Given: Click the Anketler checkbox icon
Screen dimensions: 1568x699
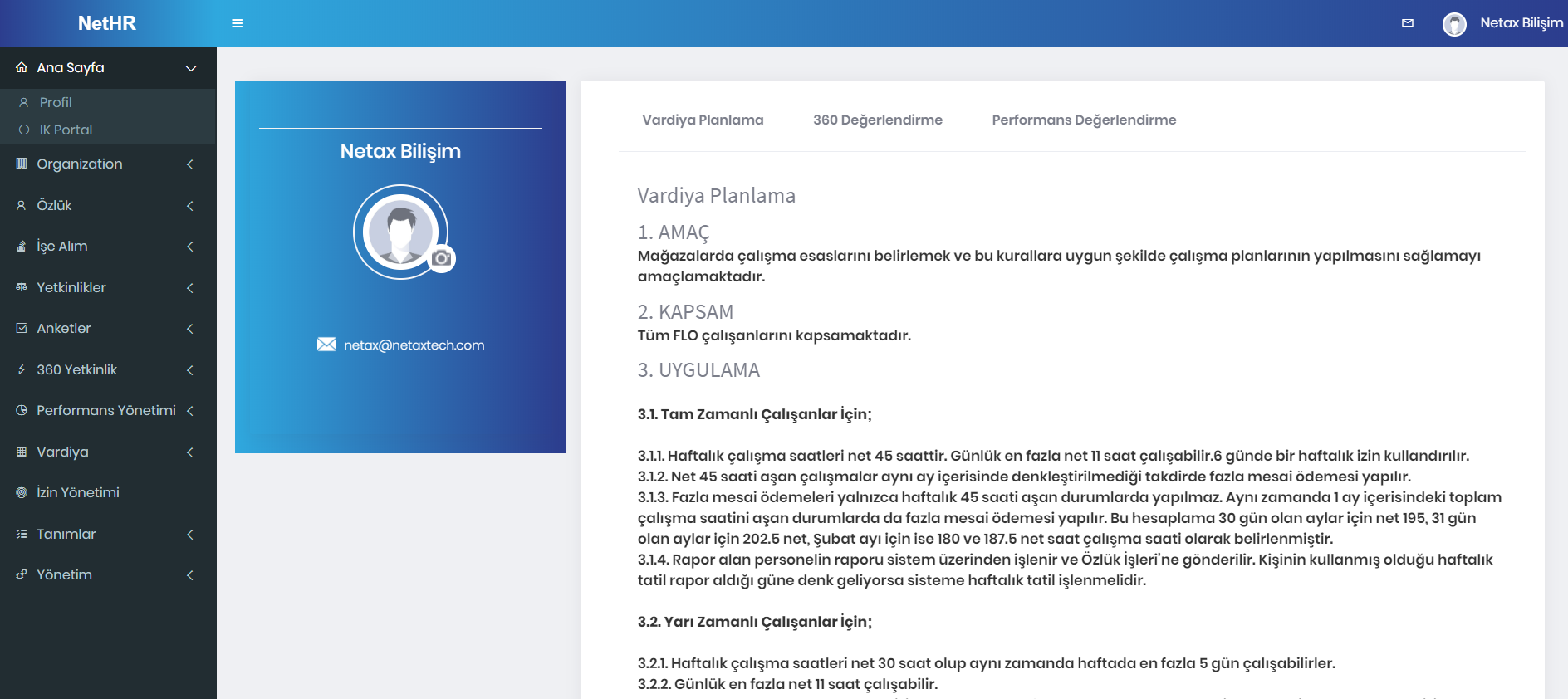Looking at the screenshot, I should [x=22, y=328].
